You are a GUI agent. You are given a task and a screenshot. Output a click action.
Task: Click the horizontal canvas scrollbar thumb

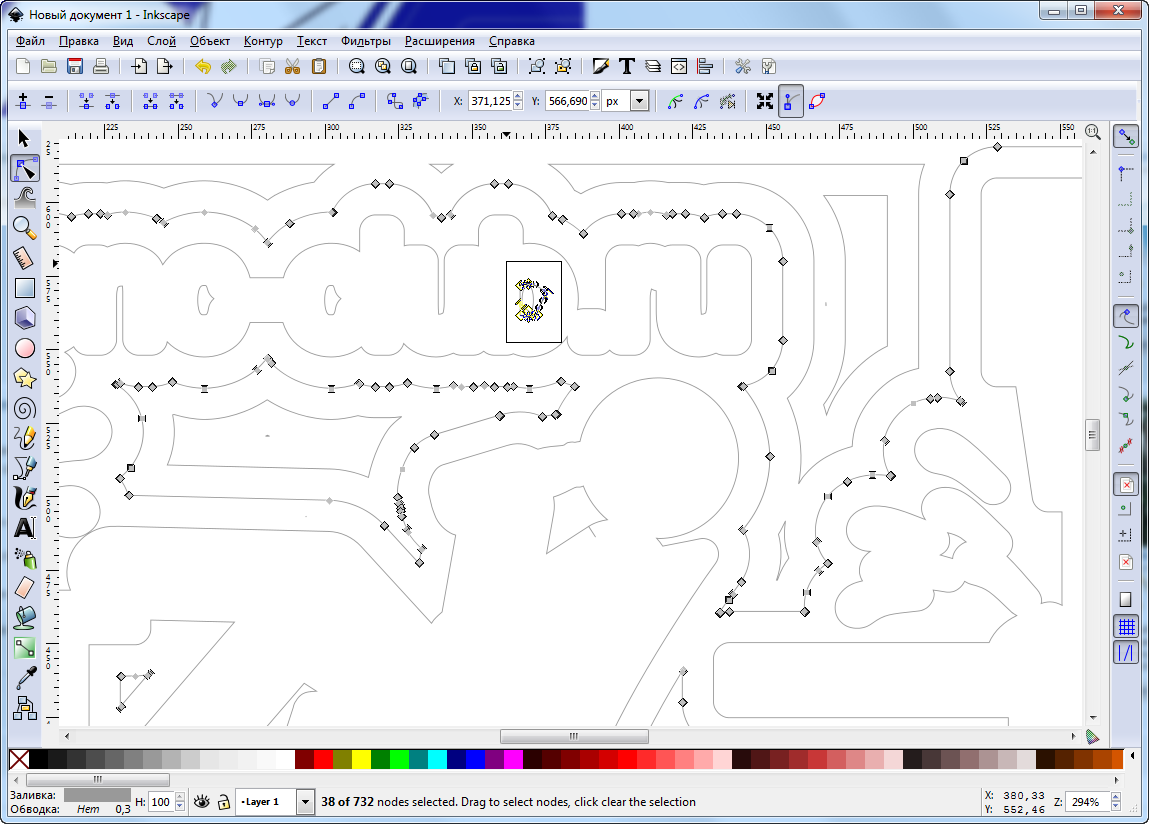tap(574, 736)
